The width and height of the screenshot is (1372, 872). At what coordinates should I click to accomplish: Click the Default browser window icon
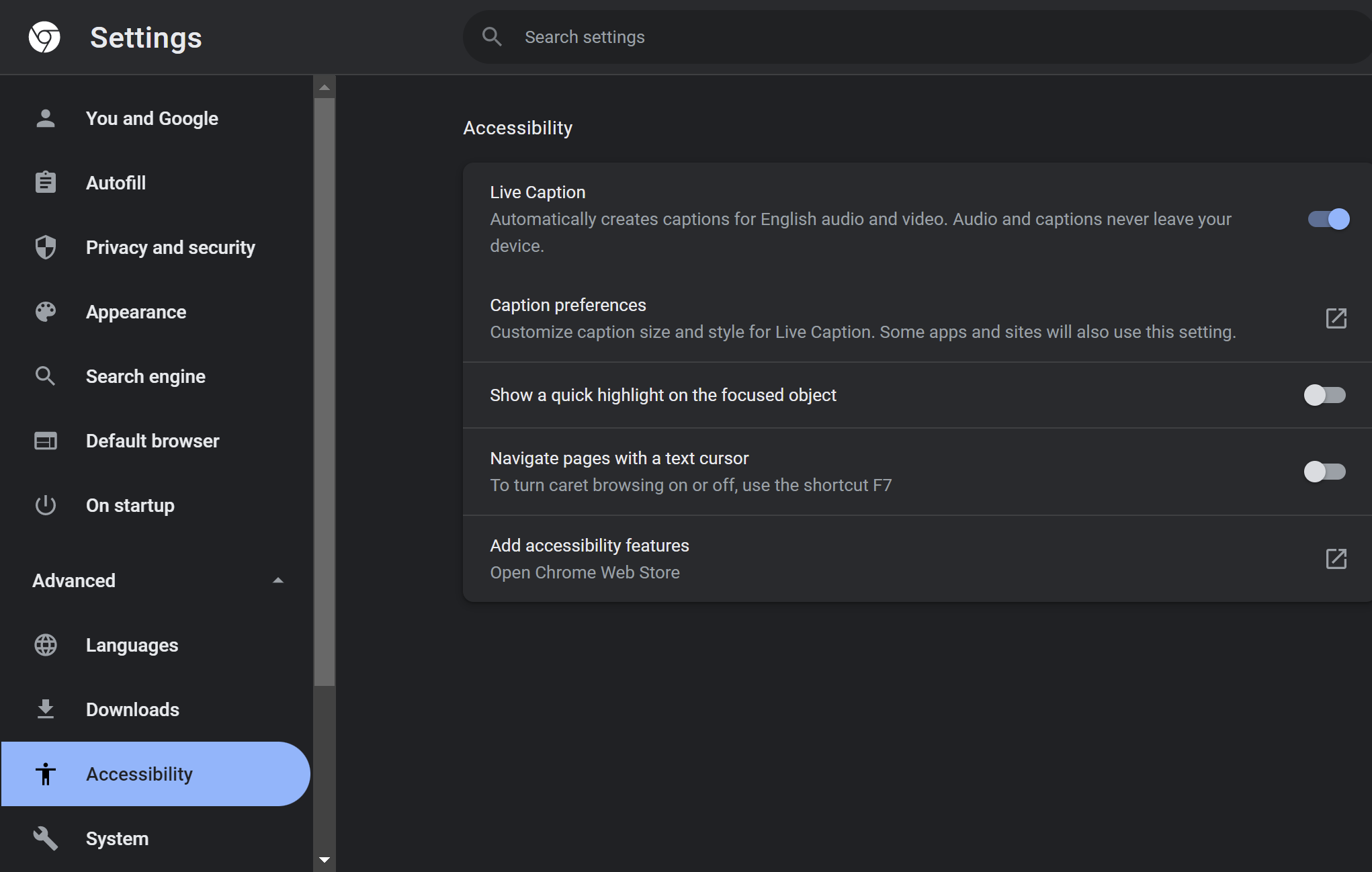pos(46,441)
